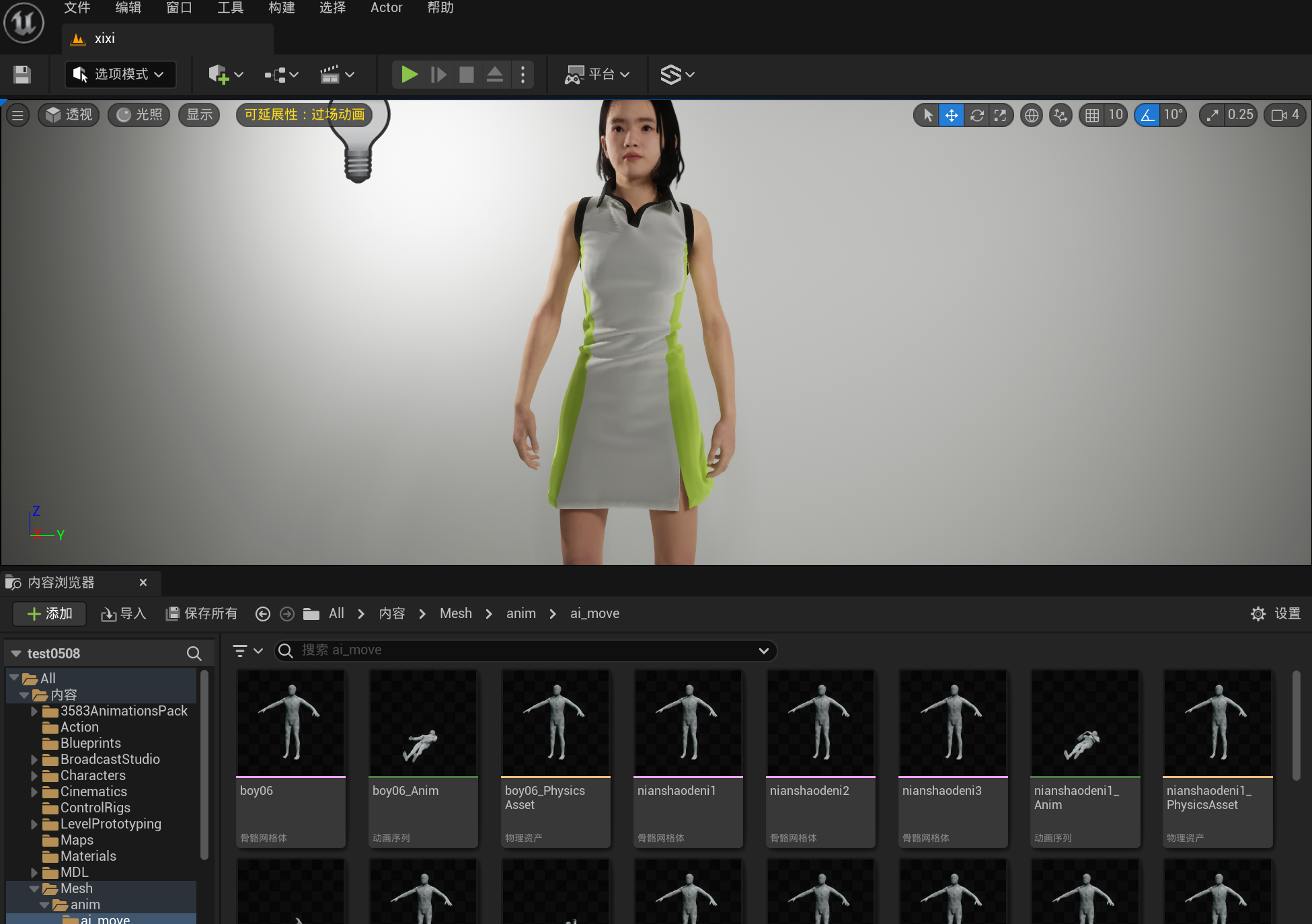
Task: Select the Blueprints folder
Action: (x=90, y=743)
